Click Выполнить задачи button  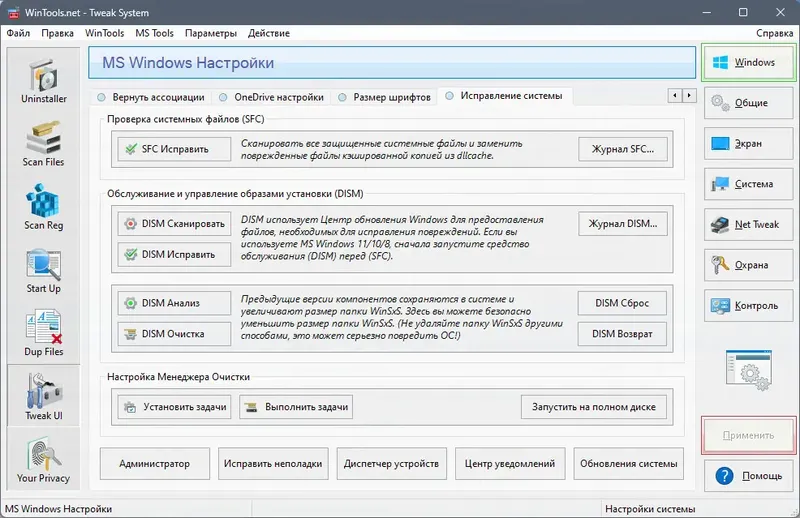296,407
